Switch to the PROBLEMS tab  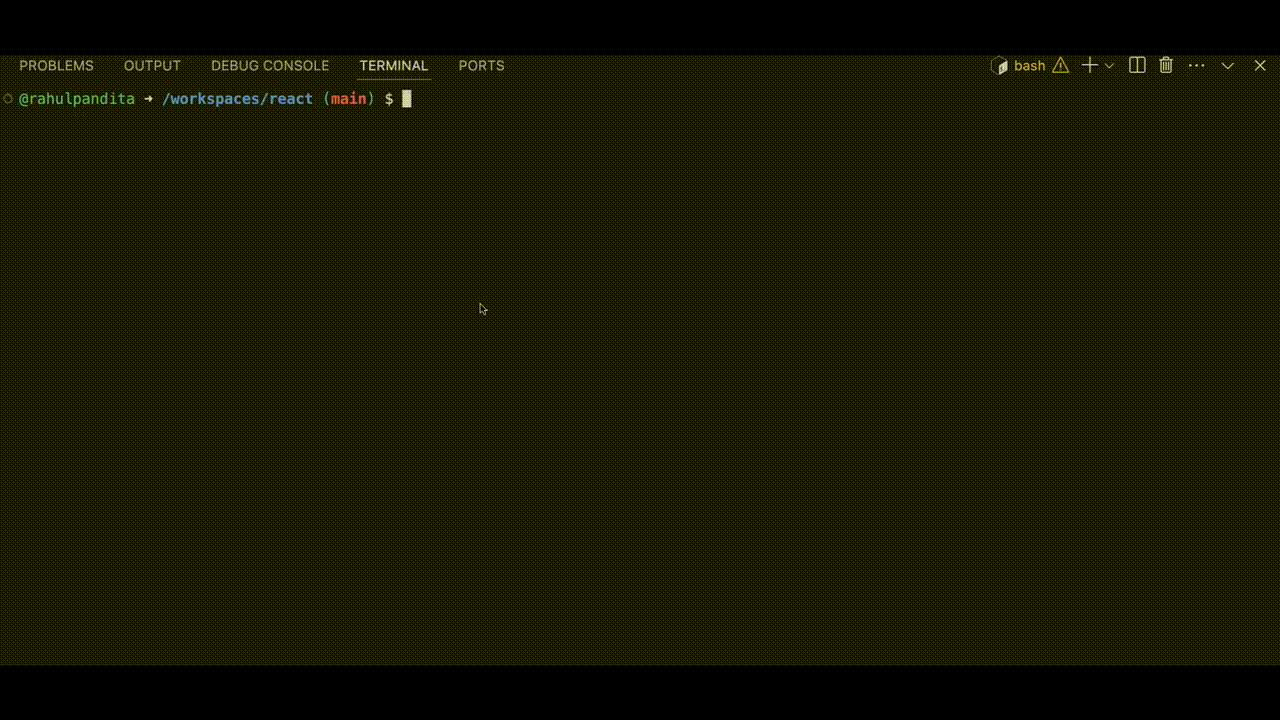click(56, 66)
